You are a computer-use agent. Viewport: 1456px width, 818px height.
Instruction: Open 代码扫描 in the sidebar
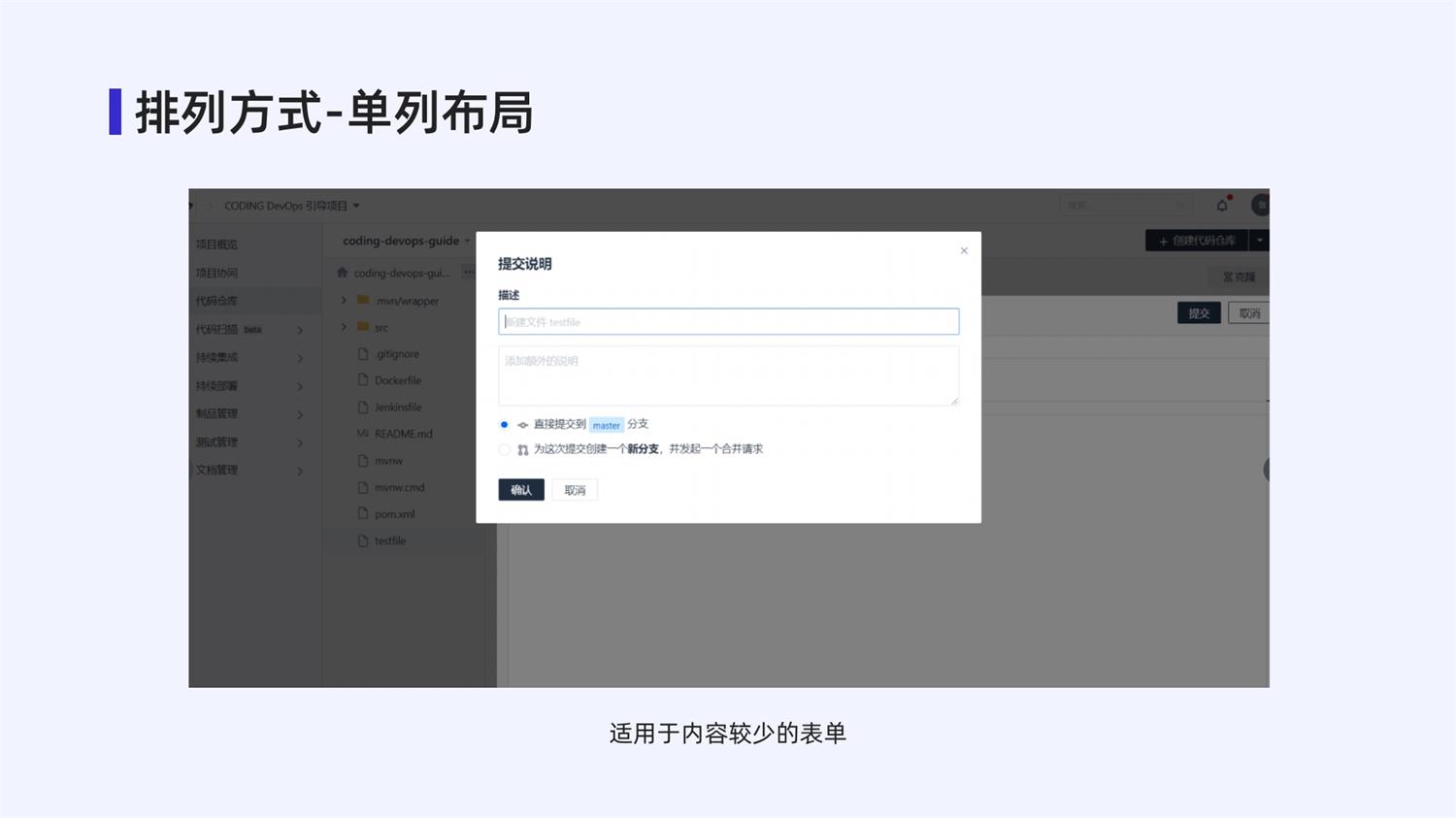(216, 329)
